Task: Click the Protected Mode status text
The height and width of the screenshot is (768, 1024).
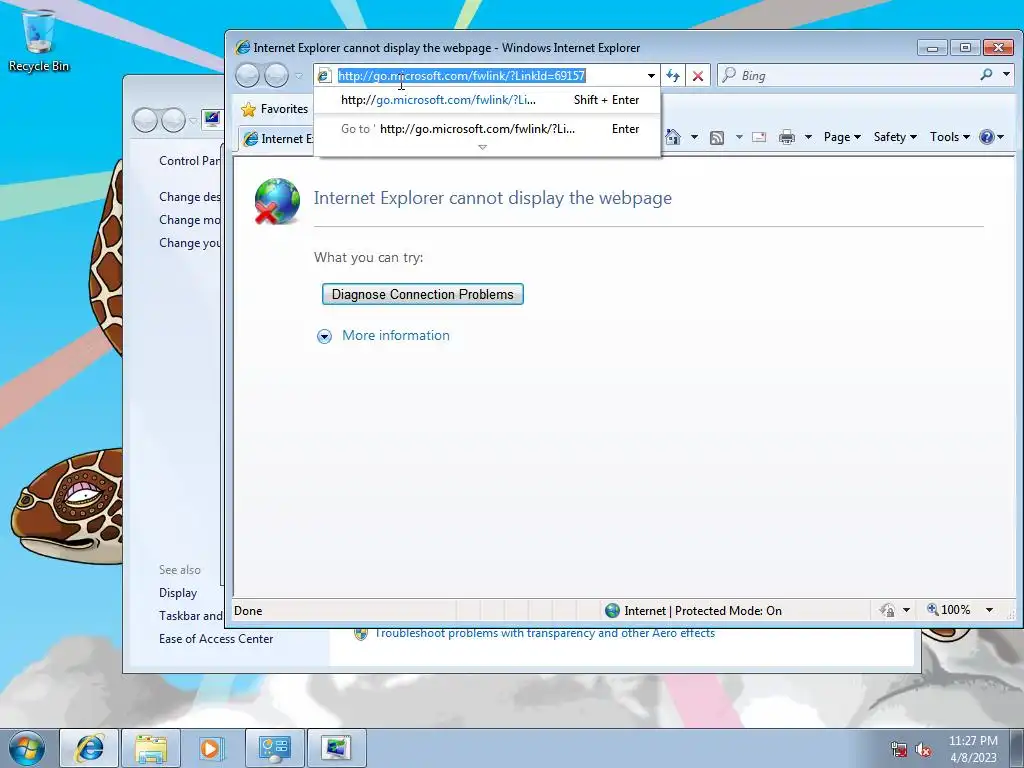Action: tap(703, 611)
